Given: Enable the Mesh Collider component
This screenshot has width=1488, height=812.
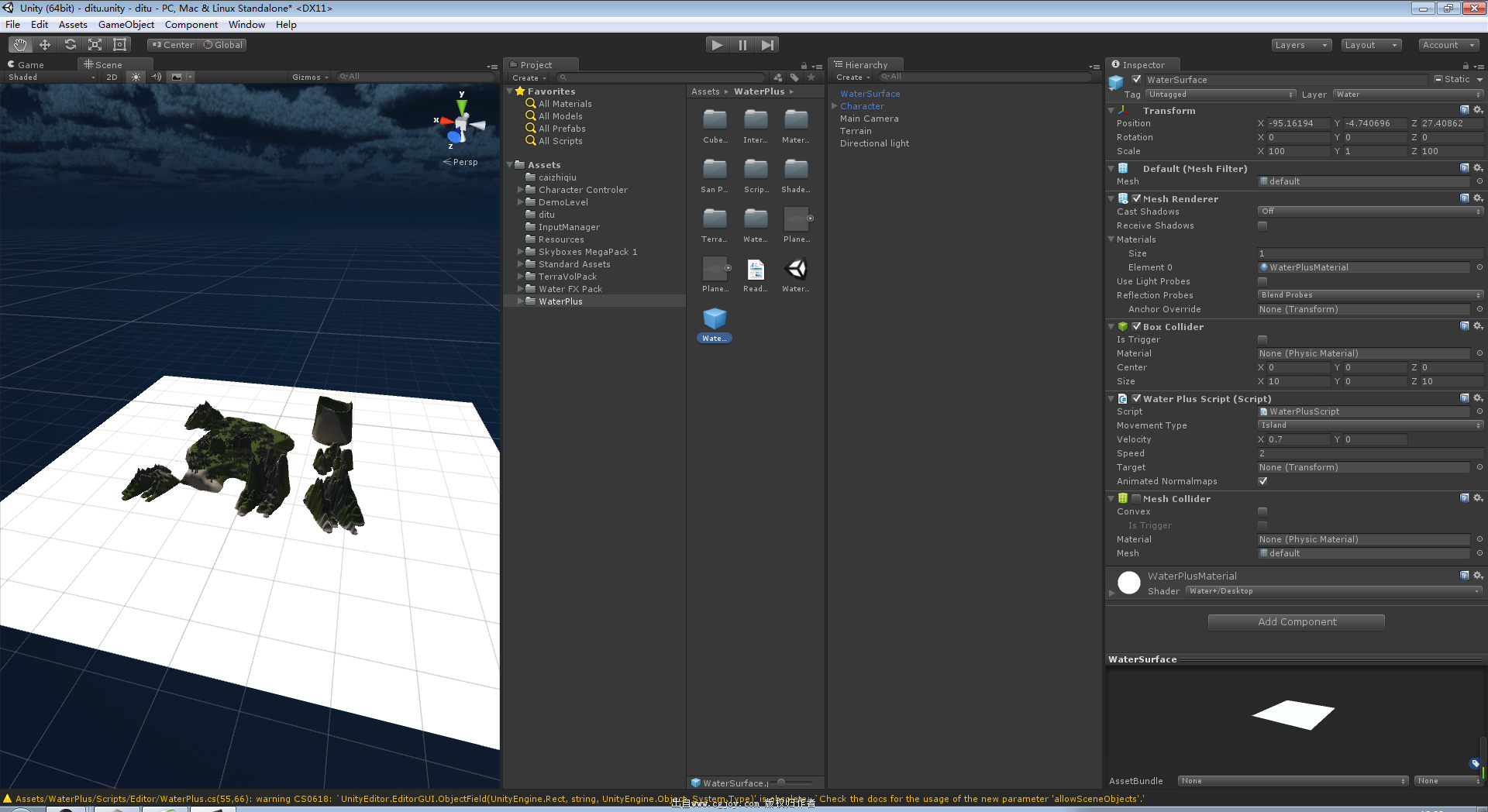Looking at the screenshot, I should coord(1136,498).
